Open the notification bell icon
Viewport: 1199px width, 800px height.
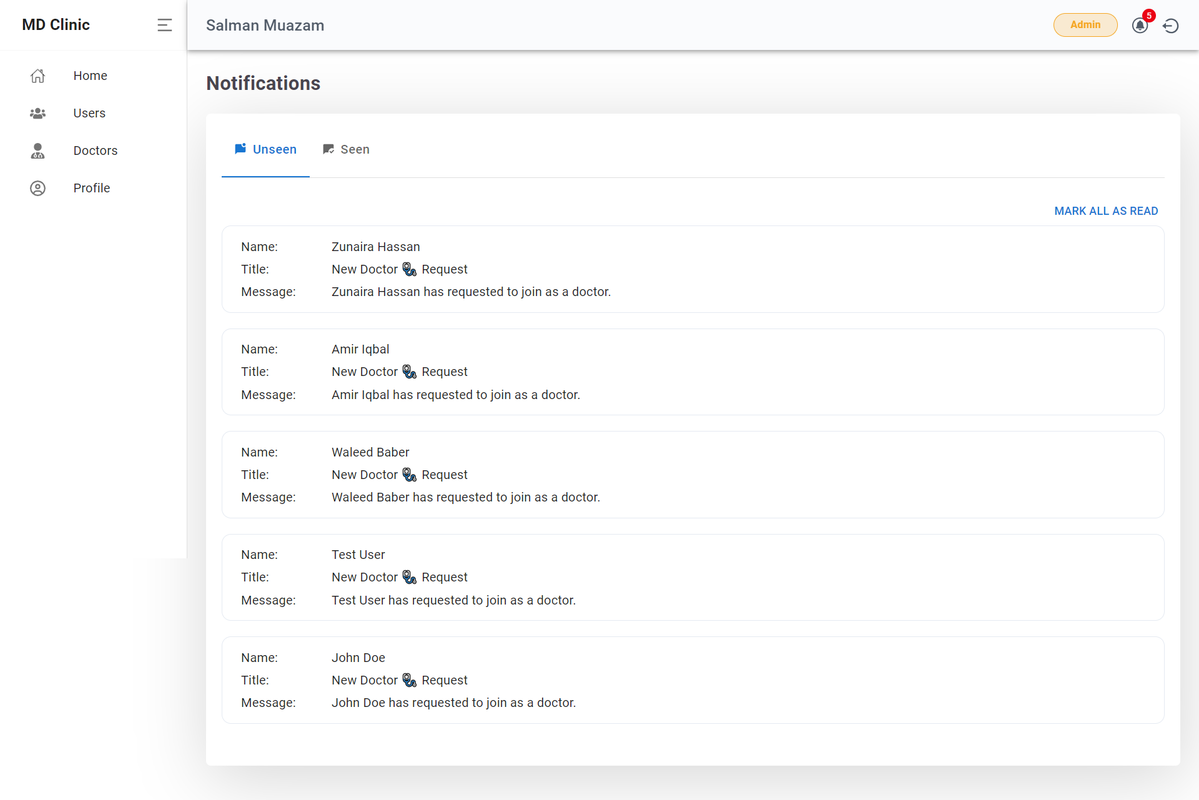[x=1139, y=26]
